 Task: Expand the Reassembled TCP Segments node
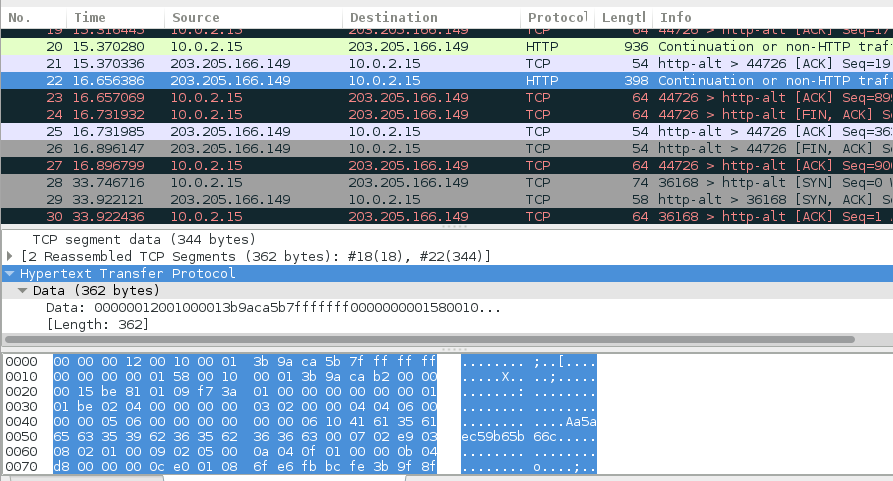click(x=10, y=257)
